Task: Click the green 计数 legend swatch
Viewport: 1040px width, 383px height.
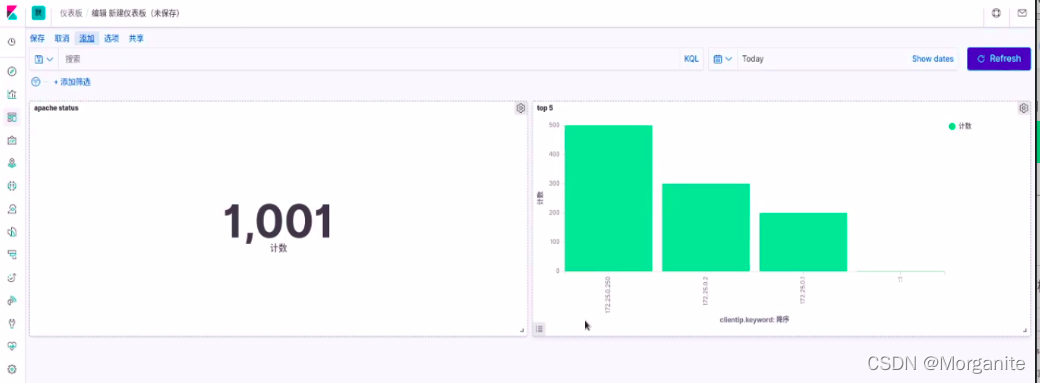Action: coord(952,126)
